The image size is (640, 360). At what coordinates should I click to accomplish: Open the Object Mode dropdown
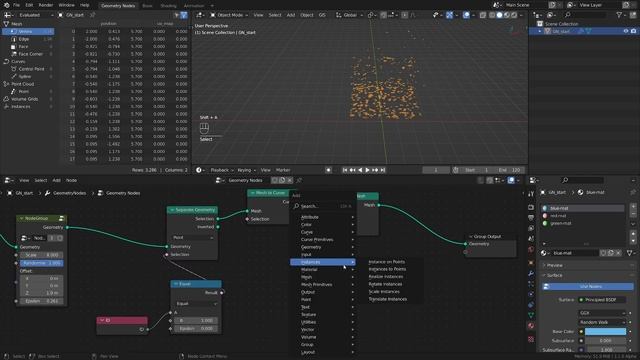pyautogui.click(x=229, y=15)
